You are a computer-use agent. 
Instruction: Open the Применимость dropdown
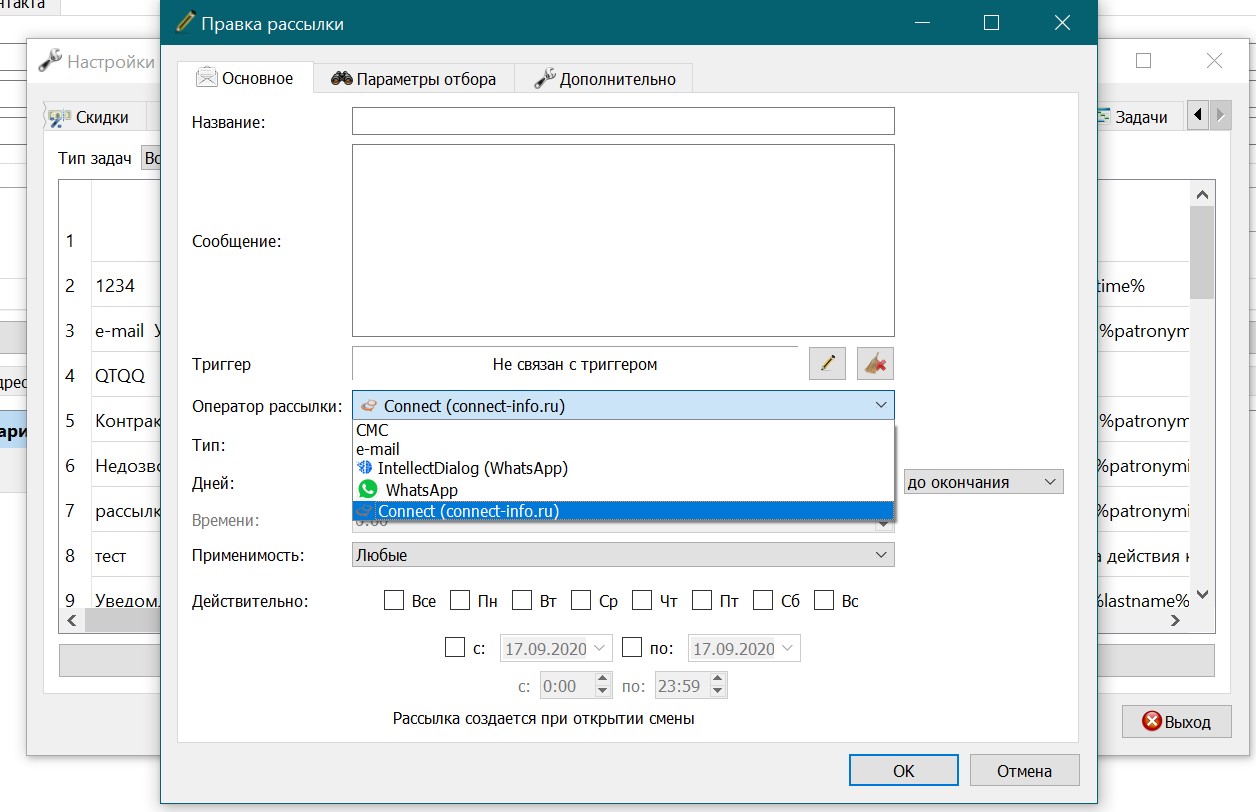tap(623, 554)
